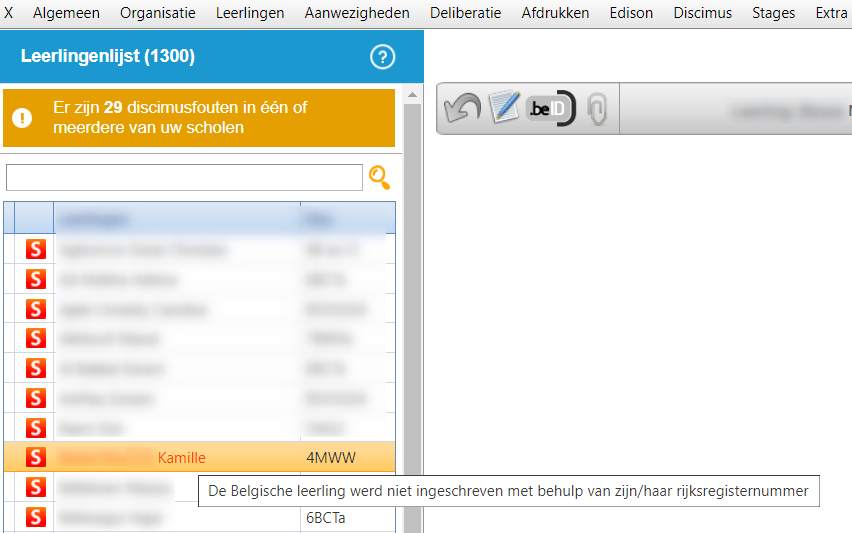The width and height of the screenshot is (852, 533).
Task: Select the Kamille 4MWW student row
Action: 200,458
